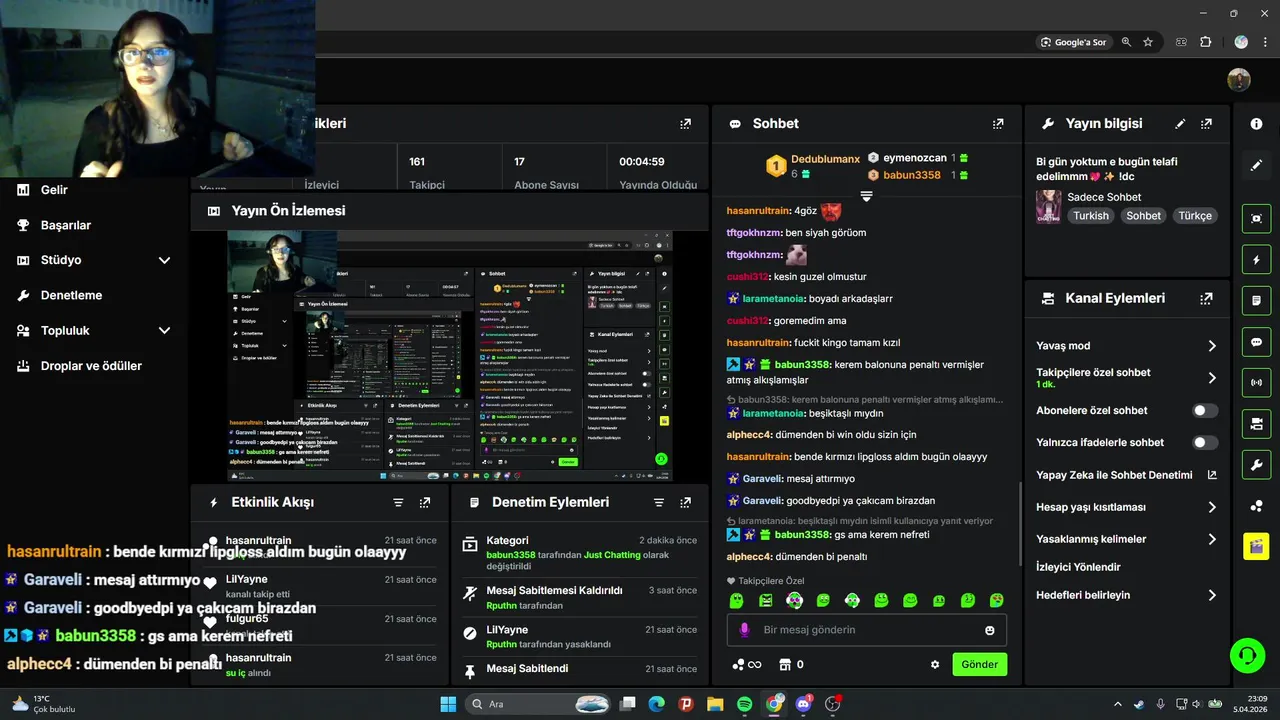Image resolution: width=1280 pixels, height=720 pixels.
Task: Filter the Denetim Eylemleri list
Action: (659, 502)
